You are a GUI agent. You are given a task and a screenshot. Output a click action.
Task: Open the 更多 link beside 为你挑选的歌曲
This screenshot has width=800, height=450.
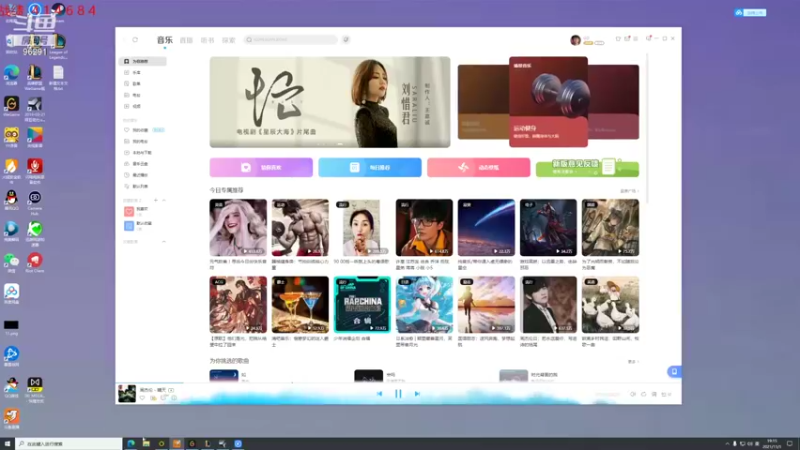633,361
